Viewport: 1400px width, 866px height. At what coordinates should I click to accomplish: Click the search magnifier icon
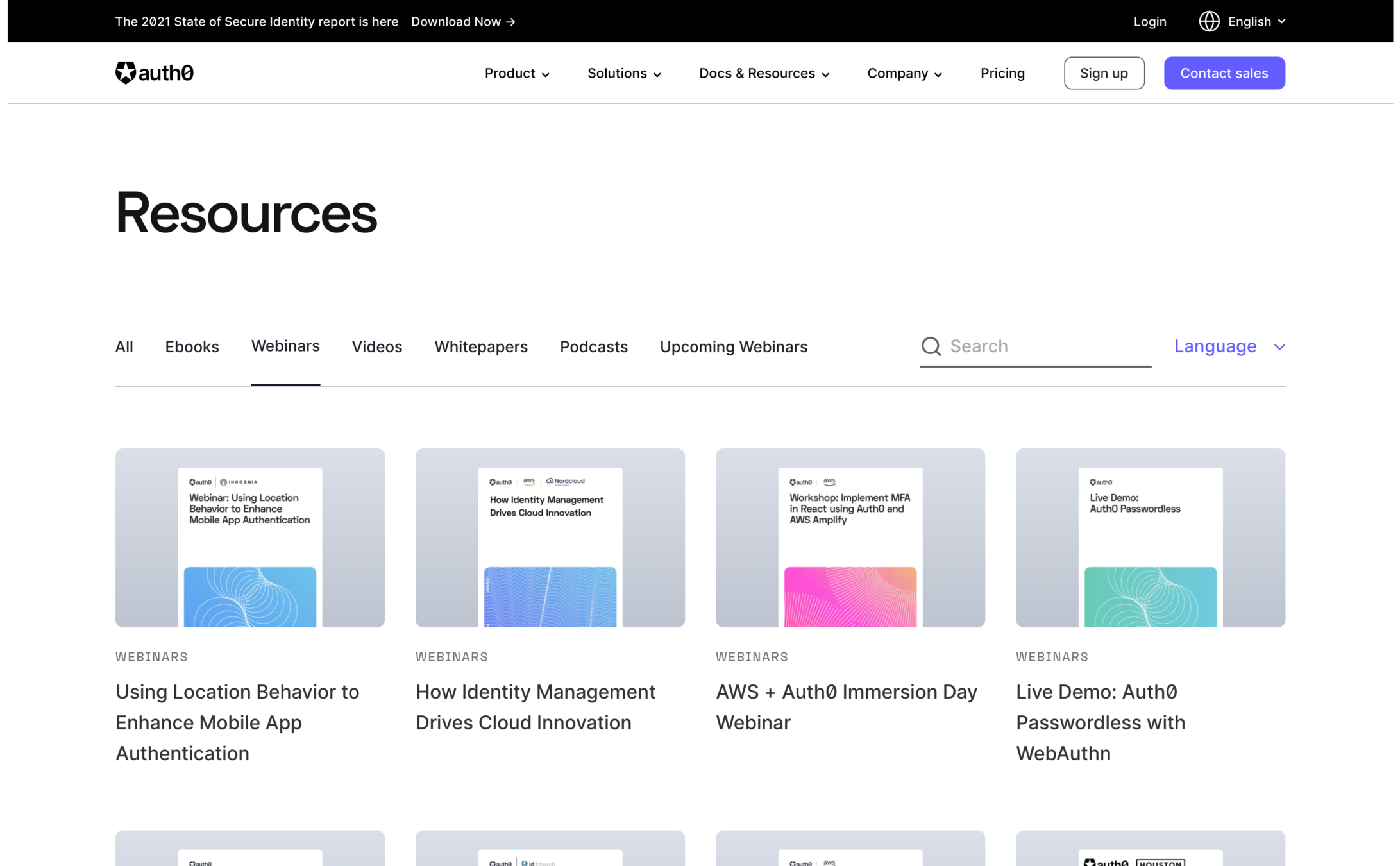931,346
